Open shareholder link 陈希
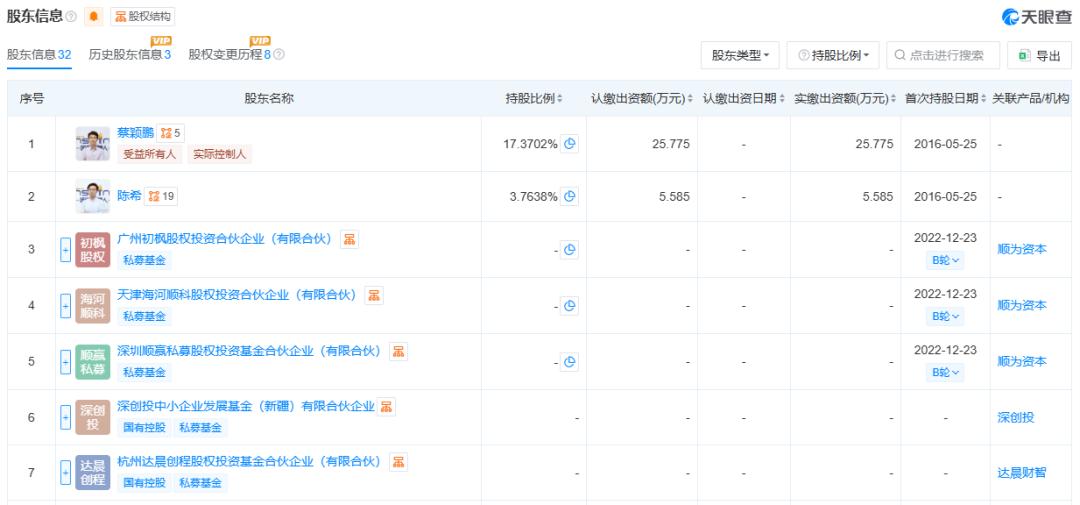This screenshot has width=1080, height=505. click(x=129, y=196)
